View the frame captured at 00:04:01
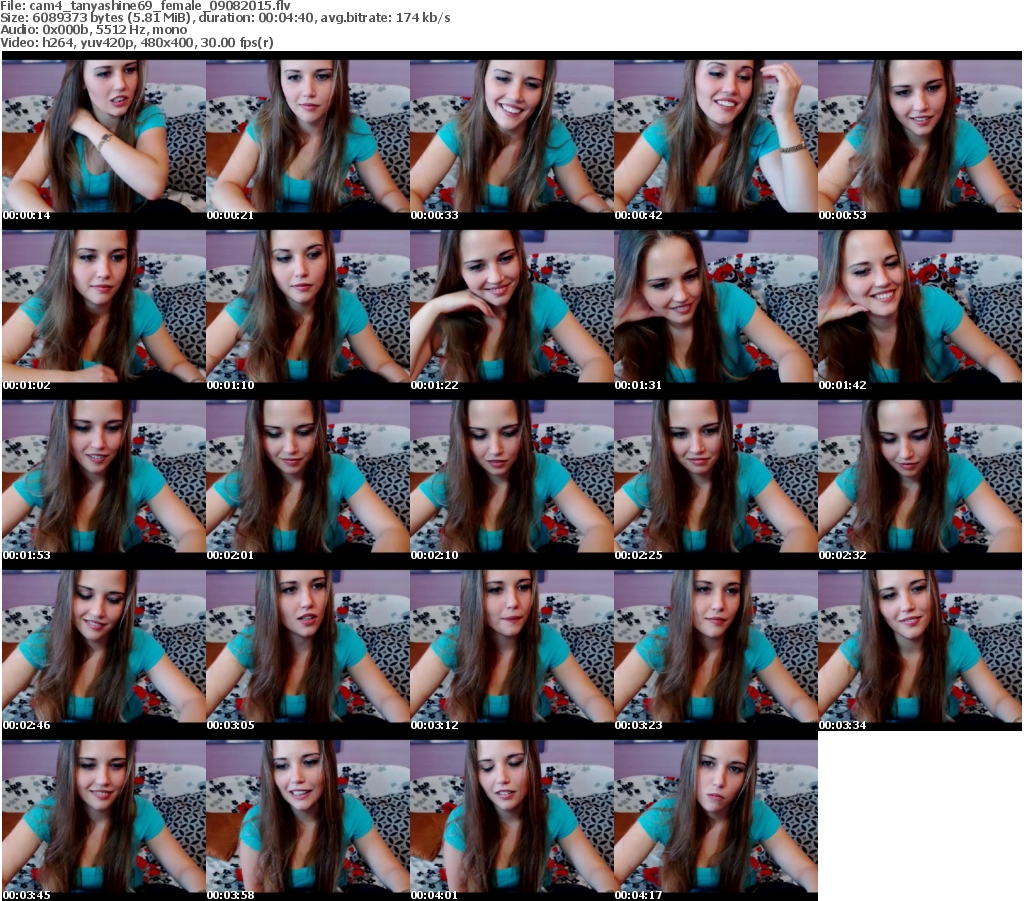This screenshot has height=901, width=1024. (x=512, y=817)
